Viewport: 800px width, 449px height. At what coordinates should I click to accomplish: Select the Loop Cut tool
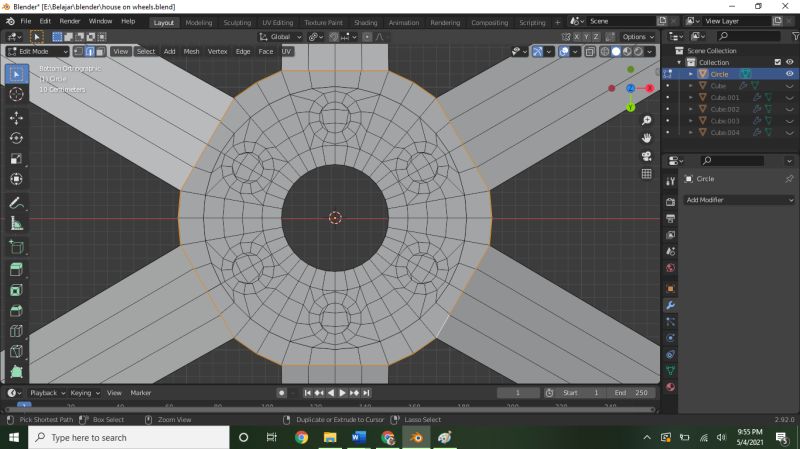[16, 331]
